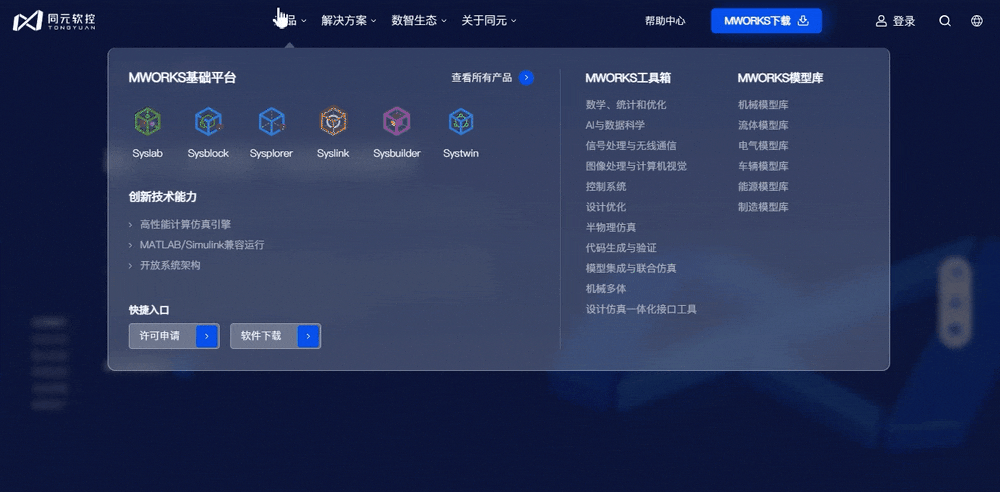Expand the 关于同元 menu

489,20
